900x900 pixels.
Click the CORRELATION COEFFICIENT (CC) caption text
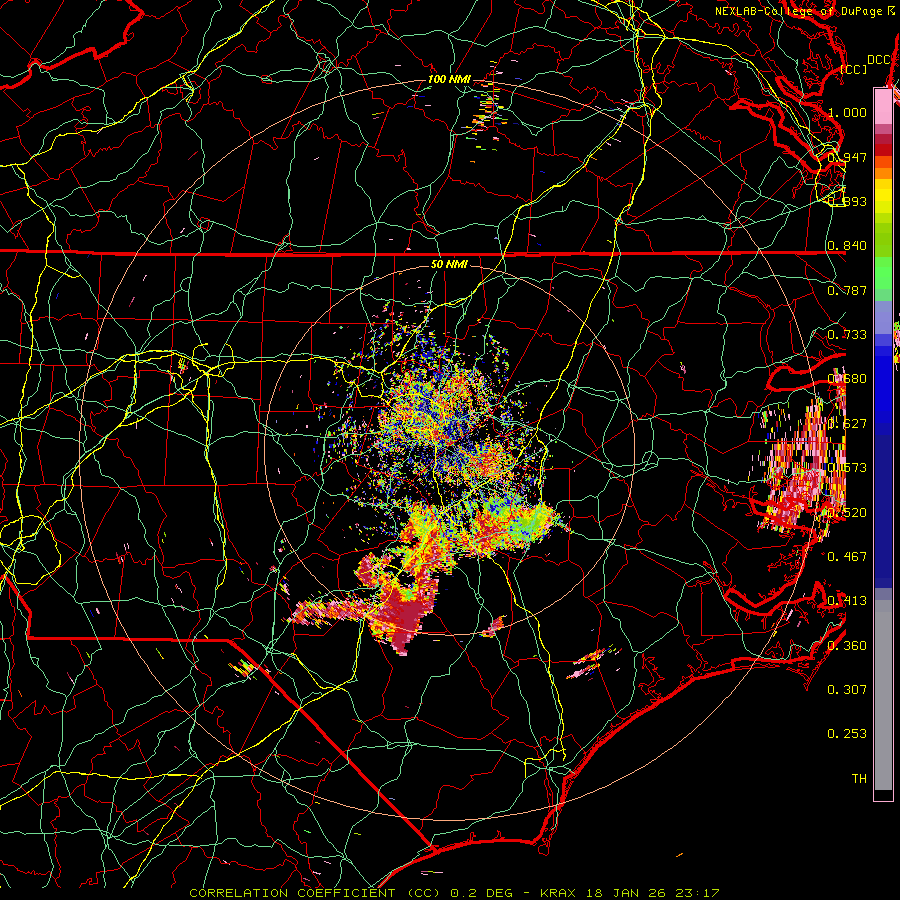tap(315, 893)
